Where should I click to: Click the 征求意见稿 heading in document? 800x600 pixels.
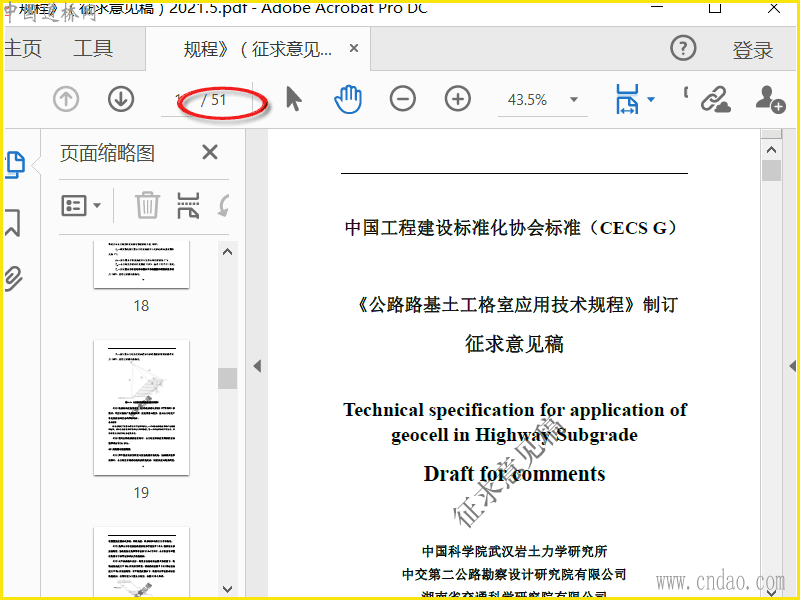coord(514,344)
